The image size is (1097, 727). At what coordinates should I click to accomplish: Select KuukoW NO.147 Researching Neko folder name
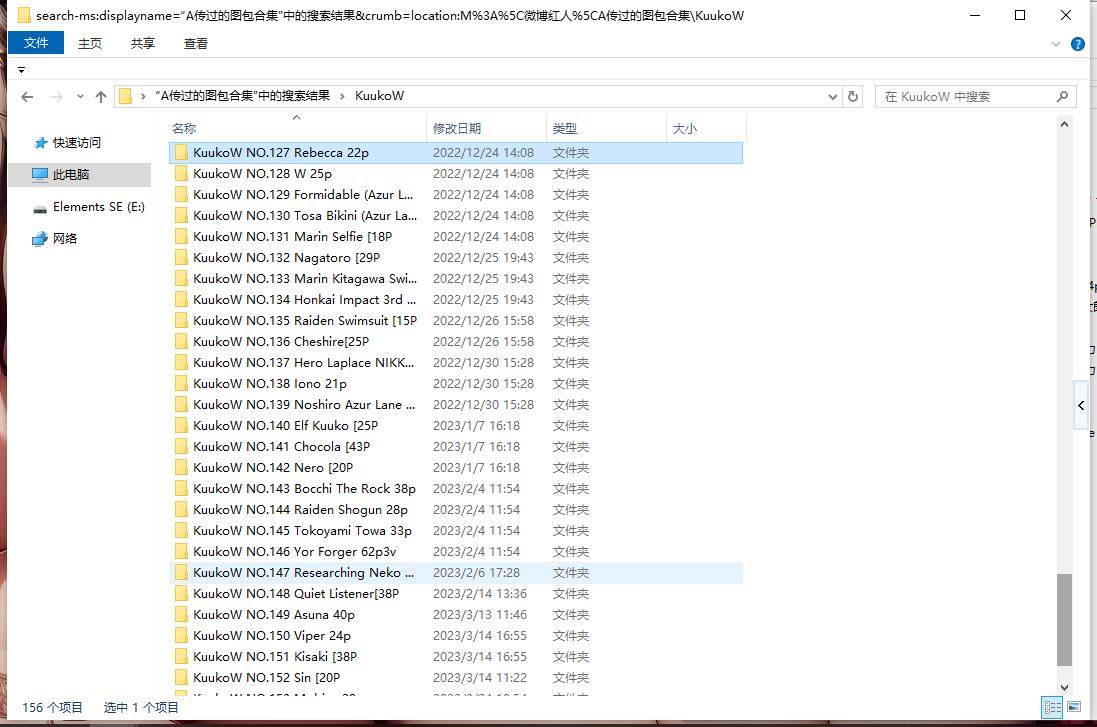coord(303,572)
